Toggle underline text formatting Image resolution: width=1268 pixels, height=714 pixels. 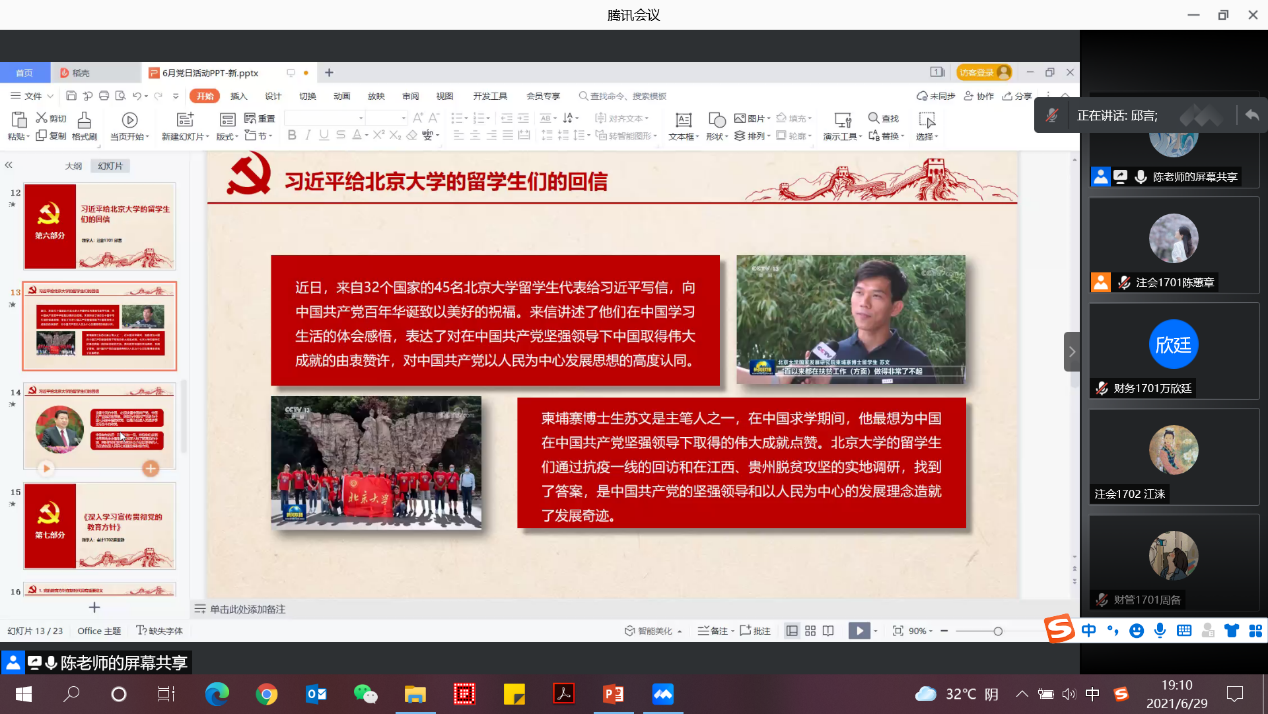pos(326,136)
